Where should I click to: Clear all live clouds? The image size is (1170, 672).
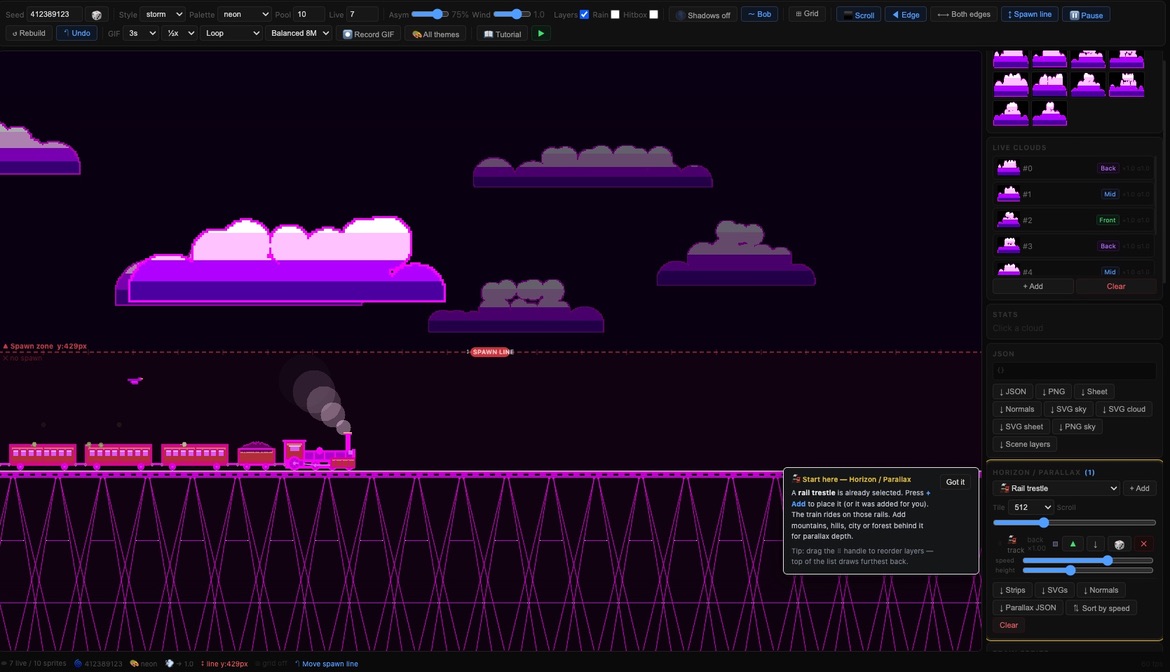[1116, 286]
